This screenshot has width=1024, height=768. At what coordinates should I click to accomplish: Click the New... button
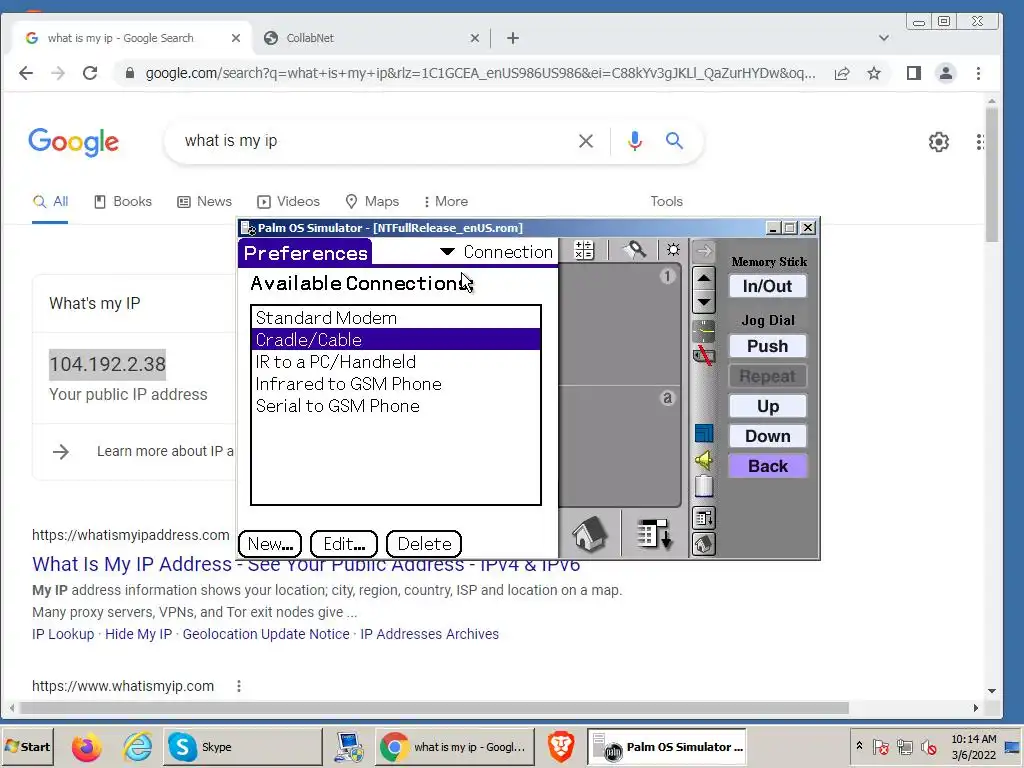pos(270,544)
